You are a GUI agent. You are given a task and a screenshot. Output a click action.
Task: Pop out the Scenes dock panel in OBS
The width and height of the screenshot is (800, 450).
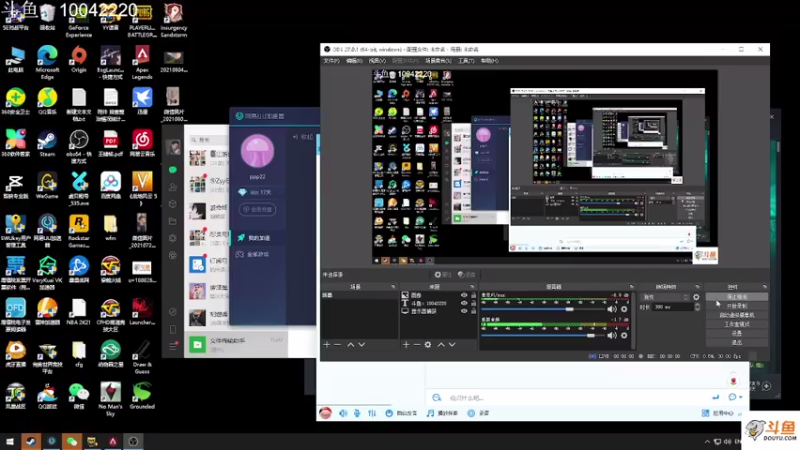(x=392, y=287)
